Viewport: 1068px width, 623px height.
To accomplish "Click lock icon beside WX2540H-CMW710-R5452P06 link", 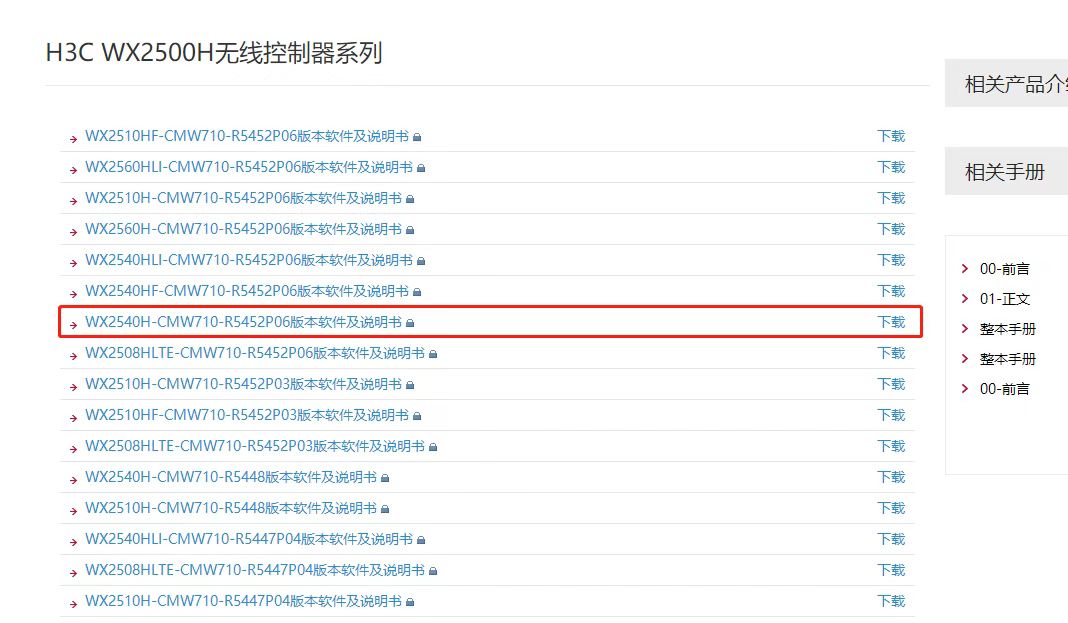I will (x=410, y=323).
